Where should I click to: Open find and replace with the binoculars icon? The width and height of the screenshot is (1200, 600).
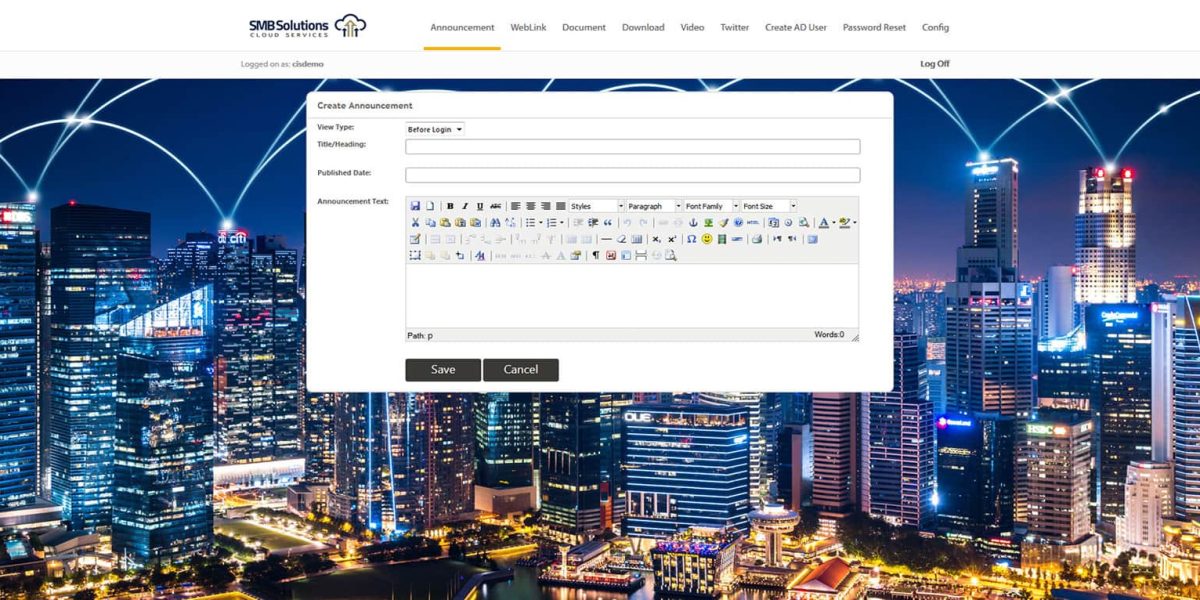point(495,222)
